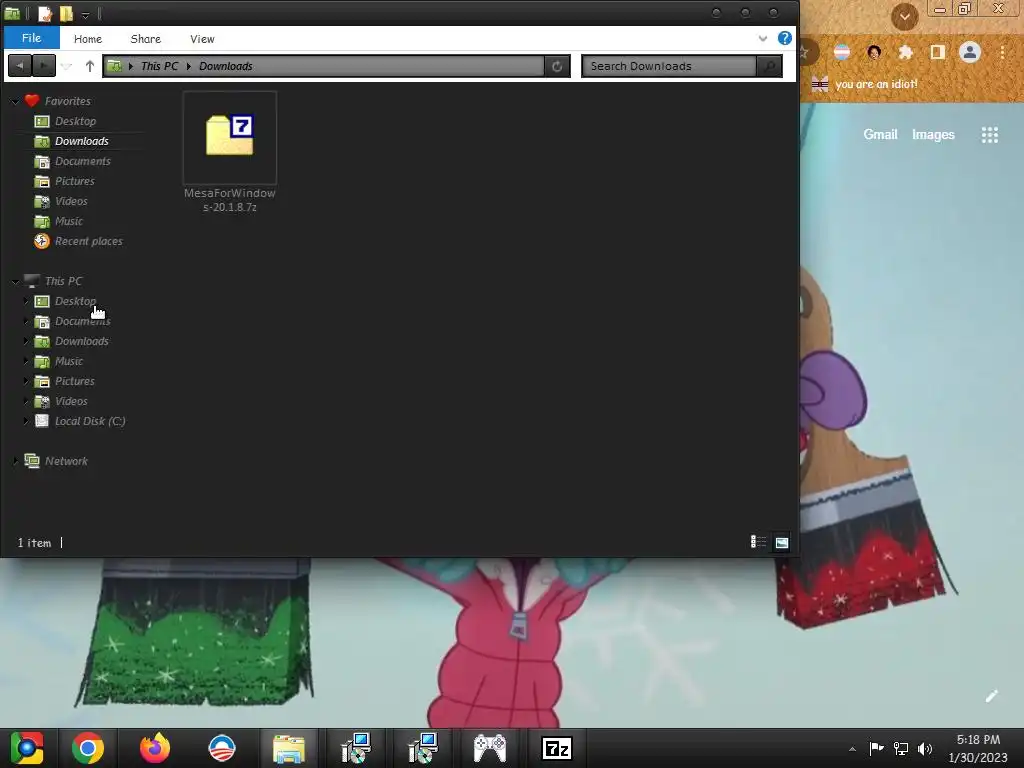Open Gmail link in Chrome window
The width and height of the screenshot is (1024, 768).
coord(880,135)
